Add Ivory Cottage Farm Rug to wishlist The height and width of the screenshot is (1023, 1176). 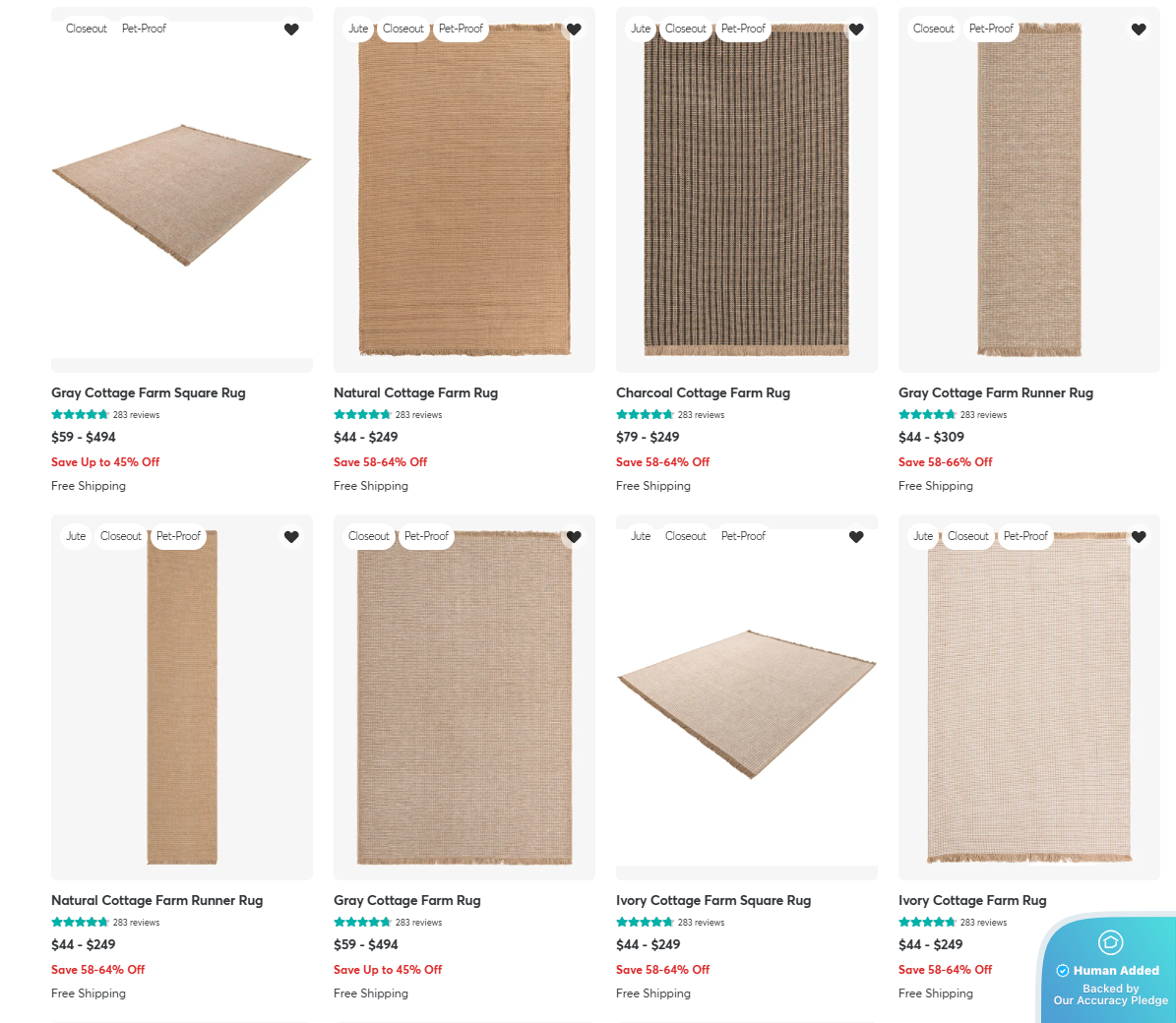(1139, 537)
